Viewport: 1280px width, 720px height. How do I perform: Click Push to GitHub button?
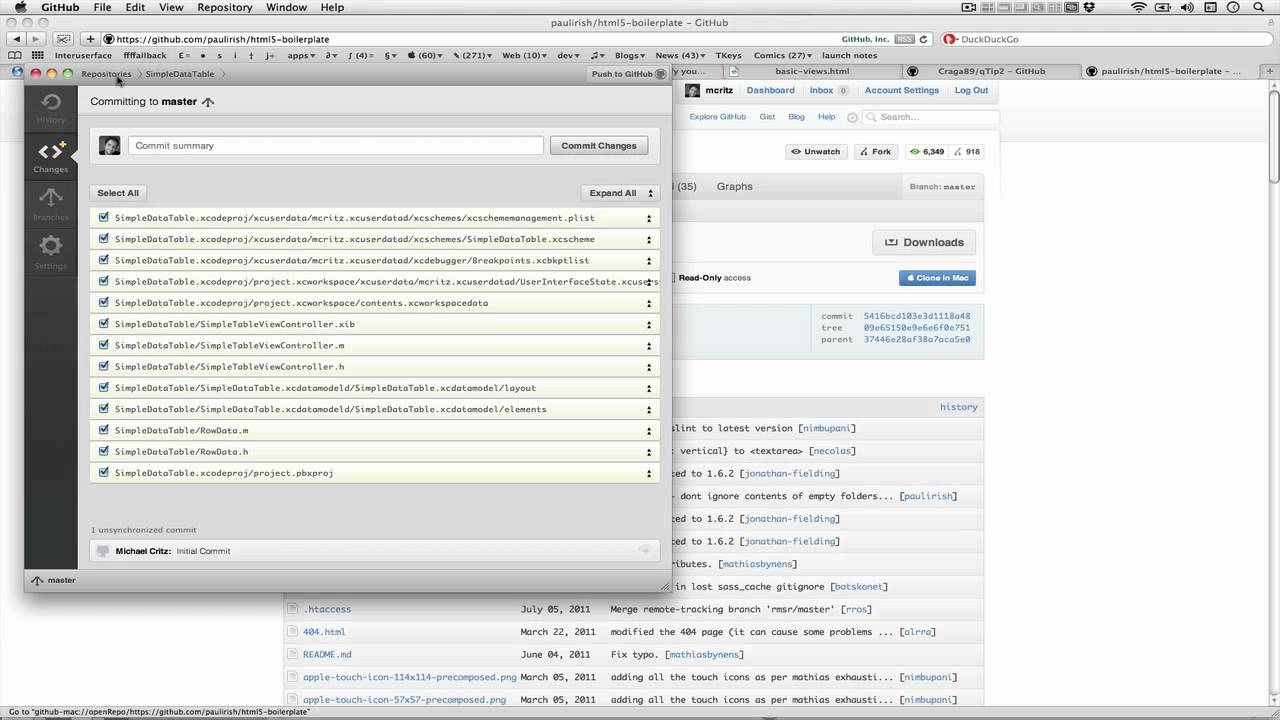627,74
